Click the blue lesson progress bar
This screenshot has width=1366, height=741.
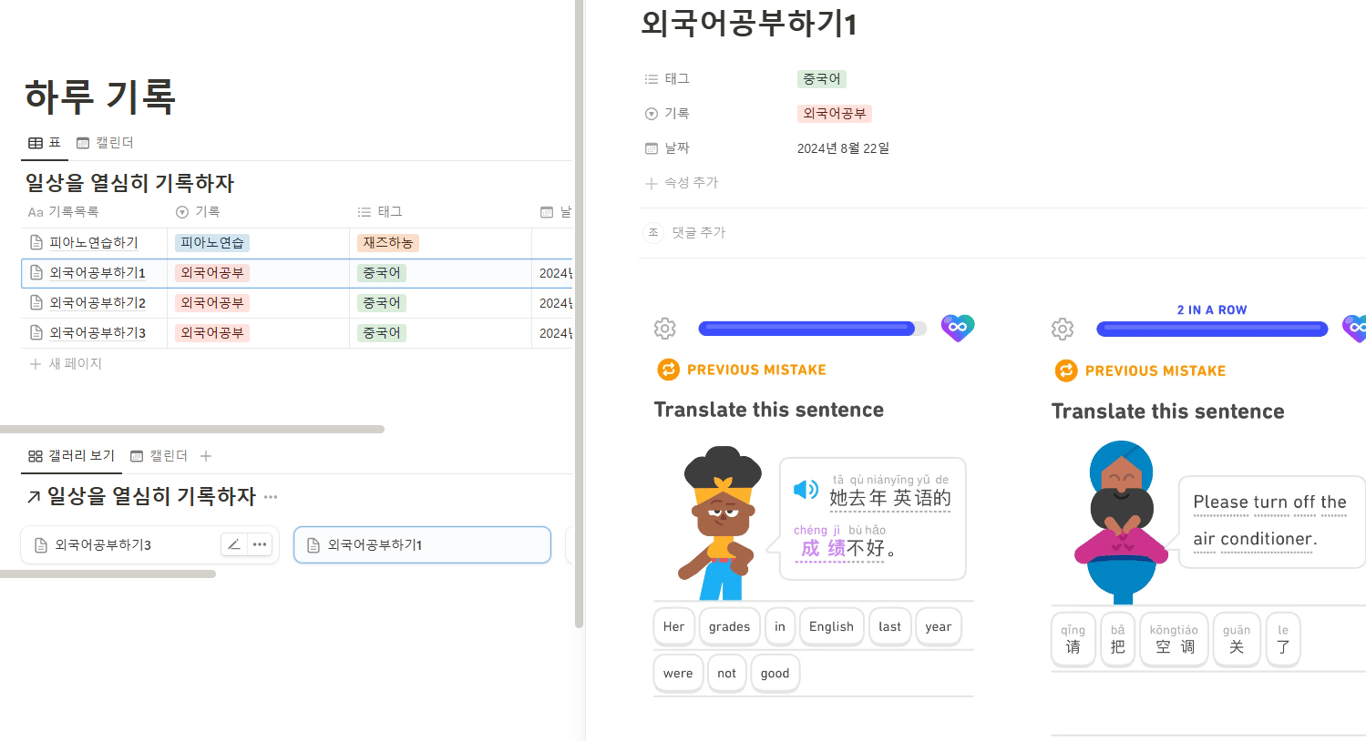click(810, 327)
